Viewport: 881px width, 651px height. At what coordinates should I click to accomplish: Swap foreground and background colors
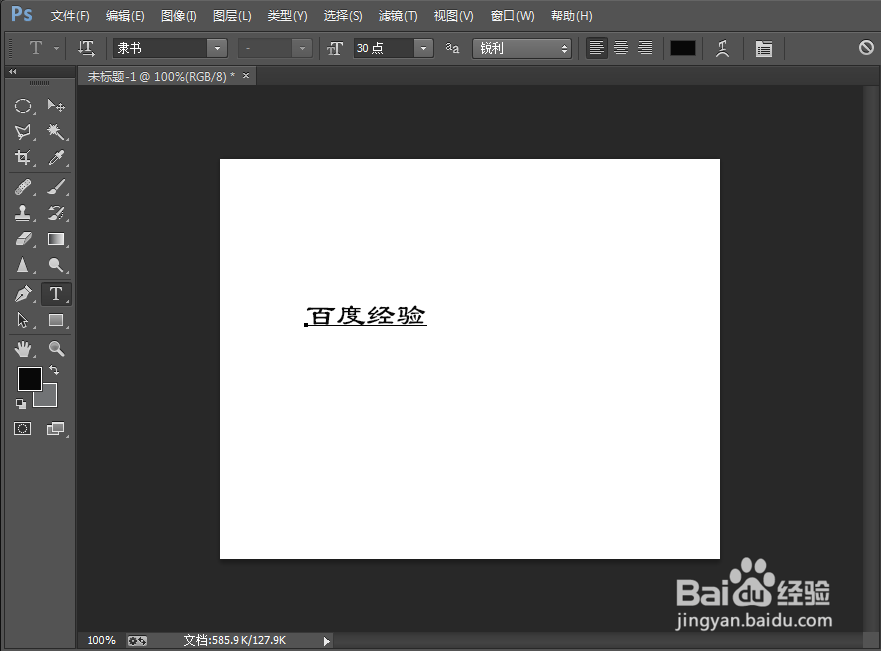[x=54, y=370]
